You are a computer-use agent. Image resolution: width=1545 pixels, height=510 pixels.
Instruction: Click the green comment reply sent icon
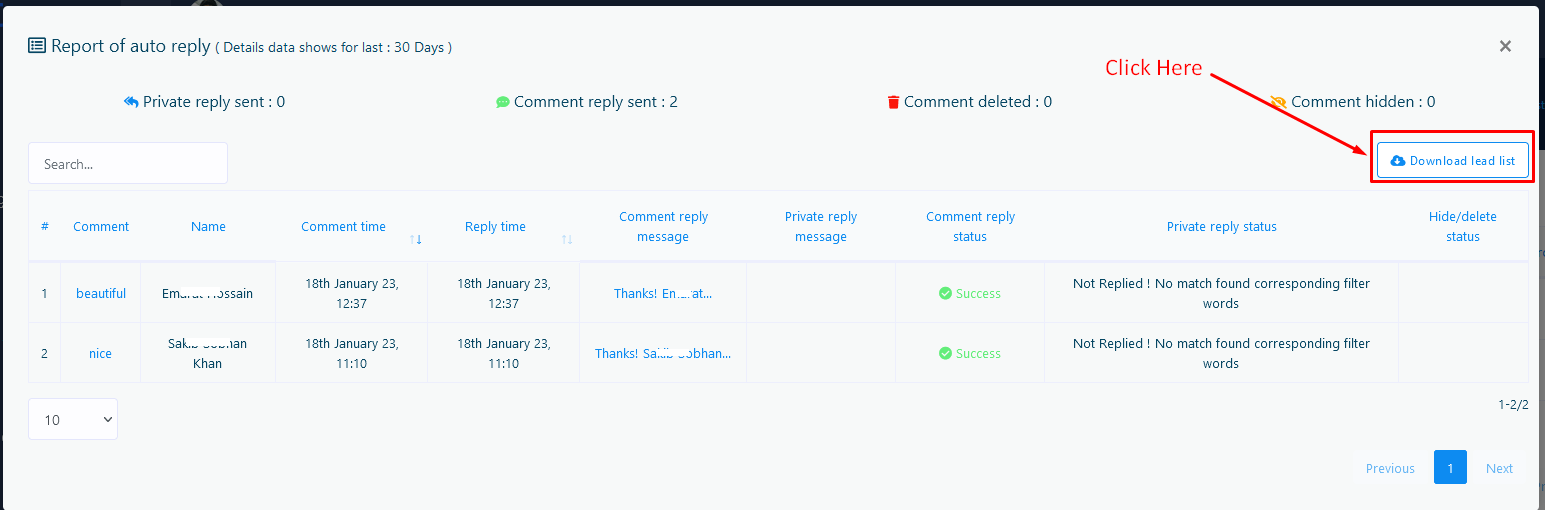click(503, 102)
